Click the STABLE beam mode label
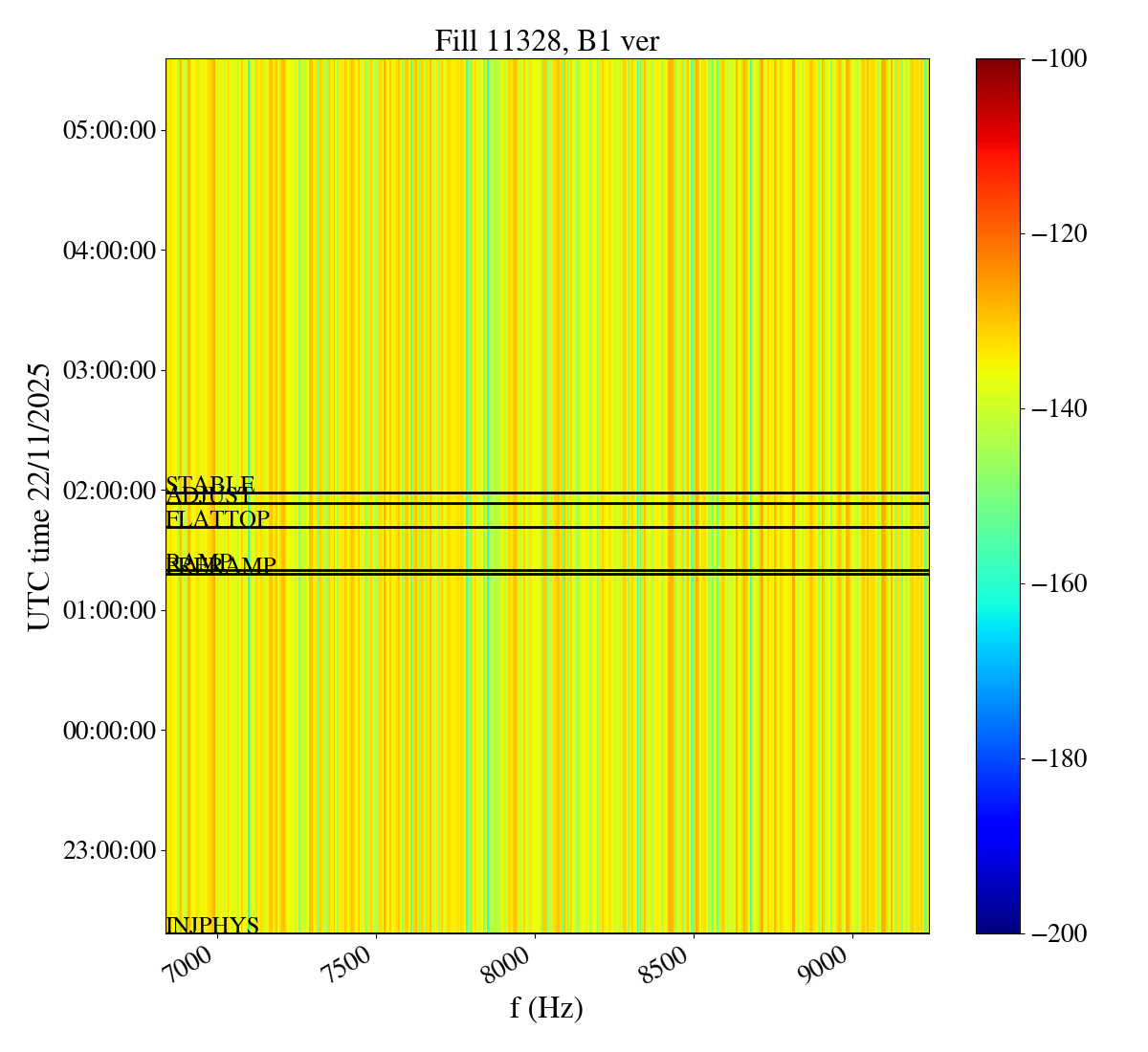Screen dimensions: 1148x1052 [210, 484]
